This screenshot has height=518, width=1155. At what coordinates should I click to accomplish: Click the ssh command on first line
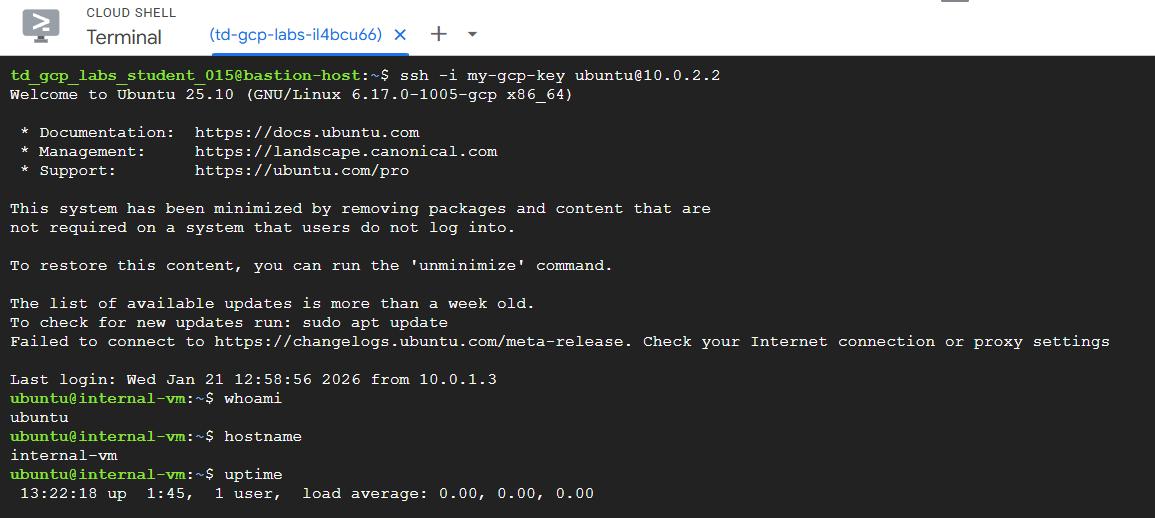pyautogui.click(x=560, y=75)
